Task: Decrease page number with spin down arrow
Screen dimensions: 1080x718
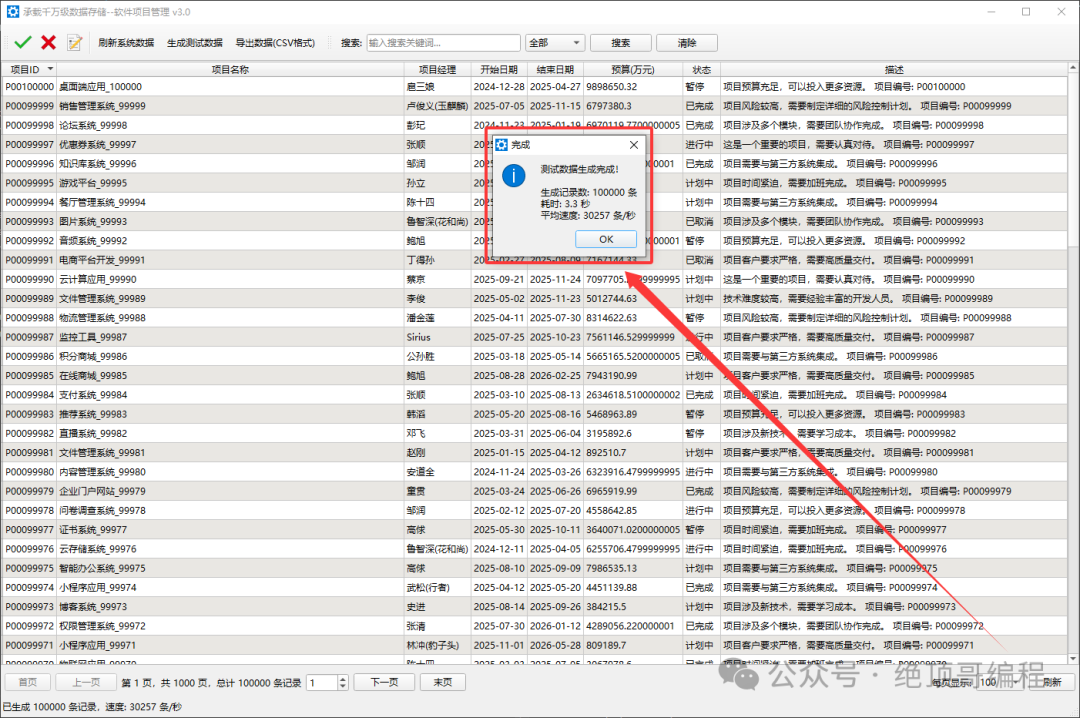Action: coord(343,686)
